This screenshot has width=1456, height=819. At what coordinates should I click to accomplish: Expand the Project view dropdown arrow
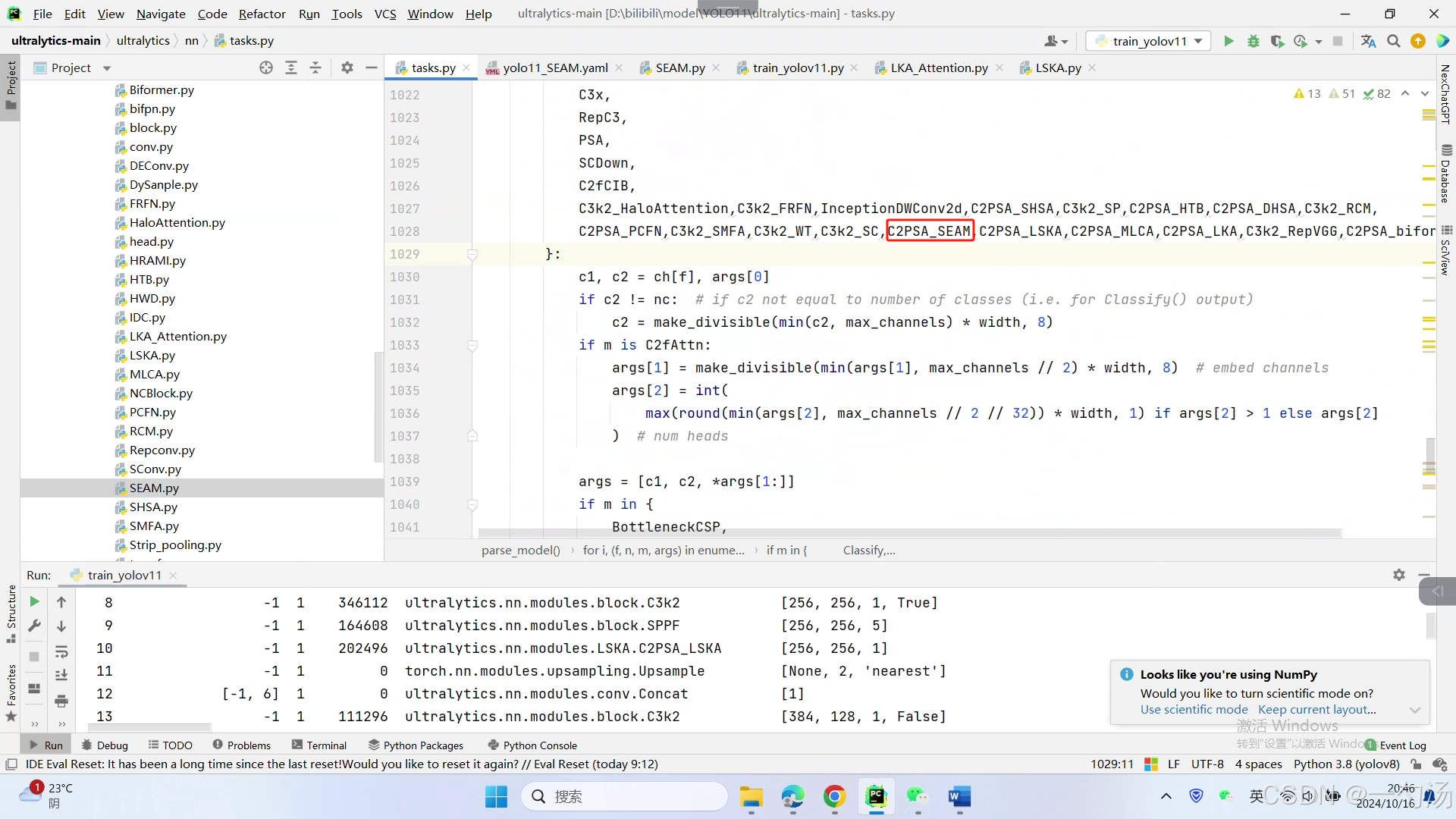(107, 68)
